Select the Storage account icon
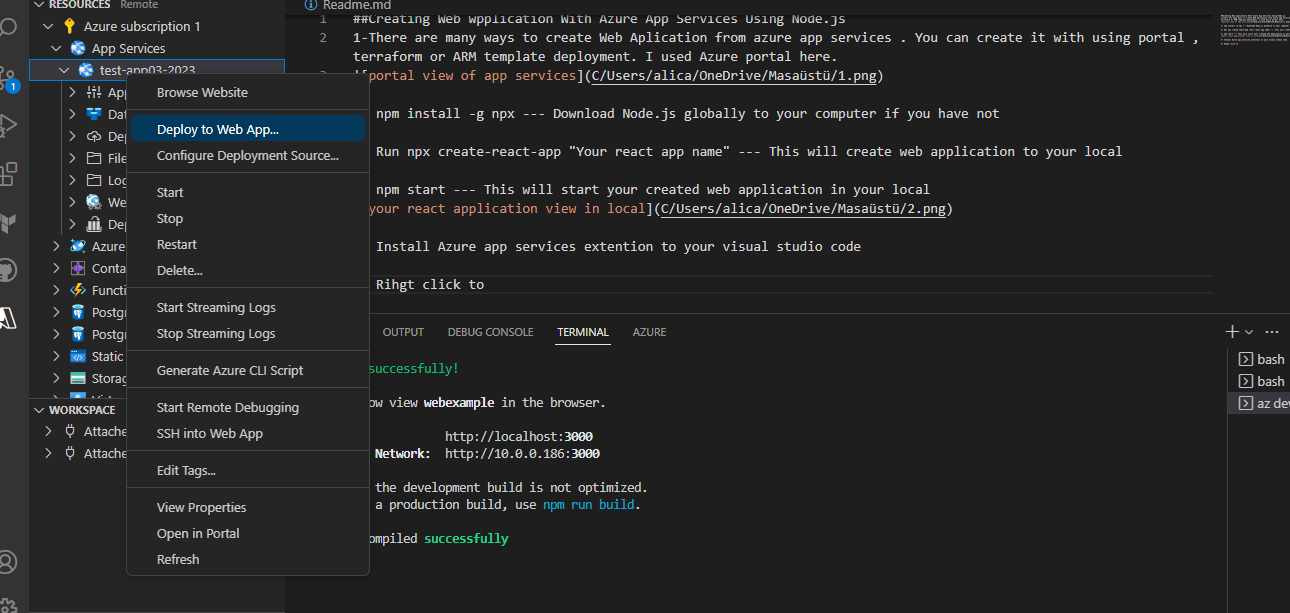1290x613 pixels. (77, 378)
